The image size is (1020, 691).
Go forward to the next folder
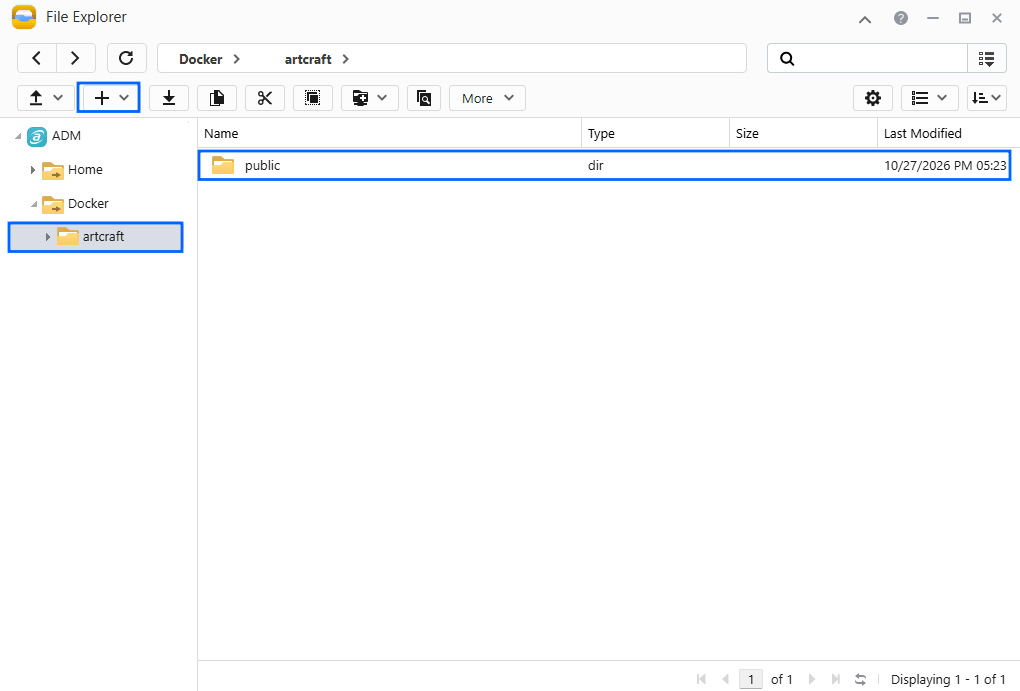click(75, 59)
